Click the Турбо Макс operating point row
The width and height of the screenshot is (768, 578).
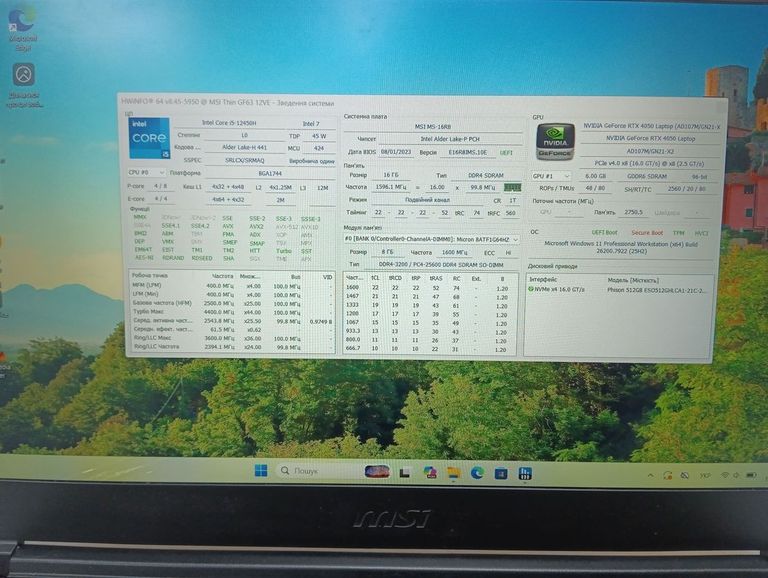pyautogui.click(x=232, y=312)
